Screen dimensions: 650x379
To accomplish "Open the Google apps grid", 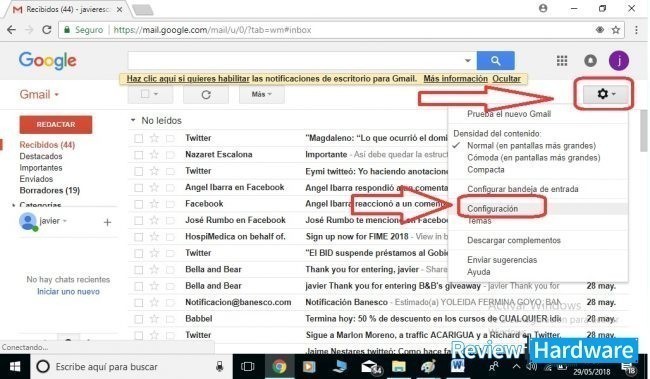I will (x=562, y=61).
